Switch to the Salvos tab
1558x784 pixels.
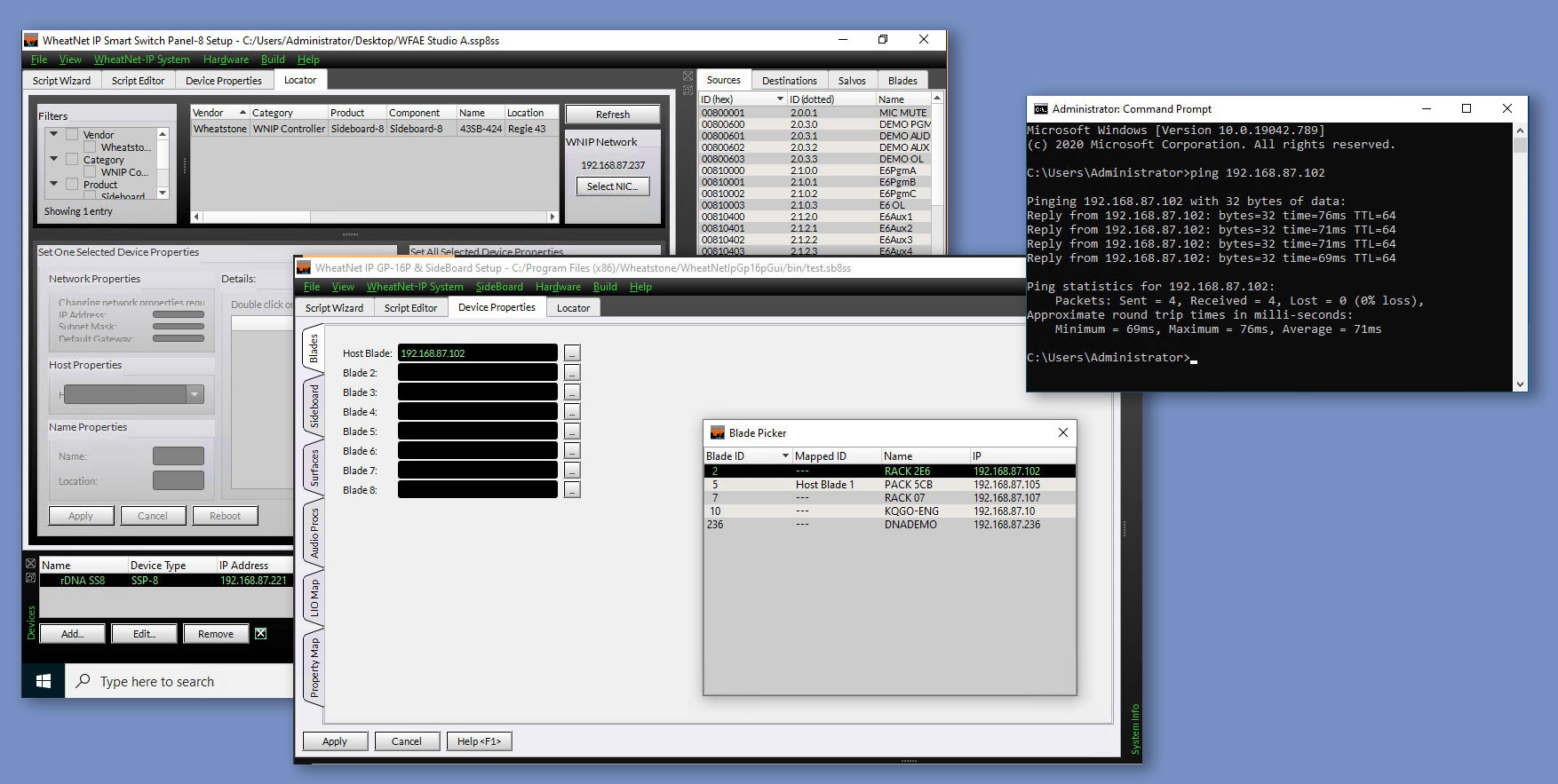coord(852,80)
